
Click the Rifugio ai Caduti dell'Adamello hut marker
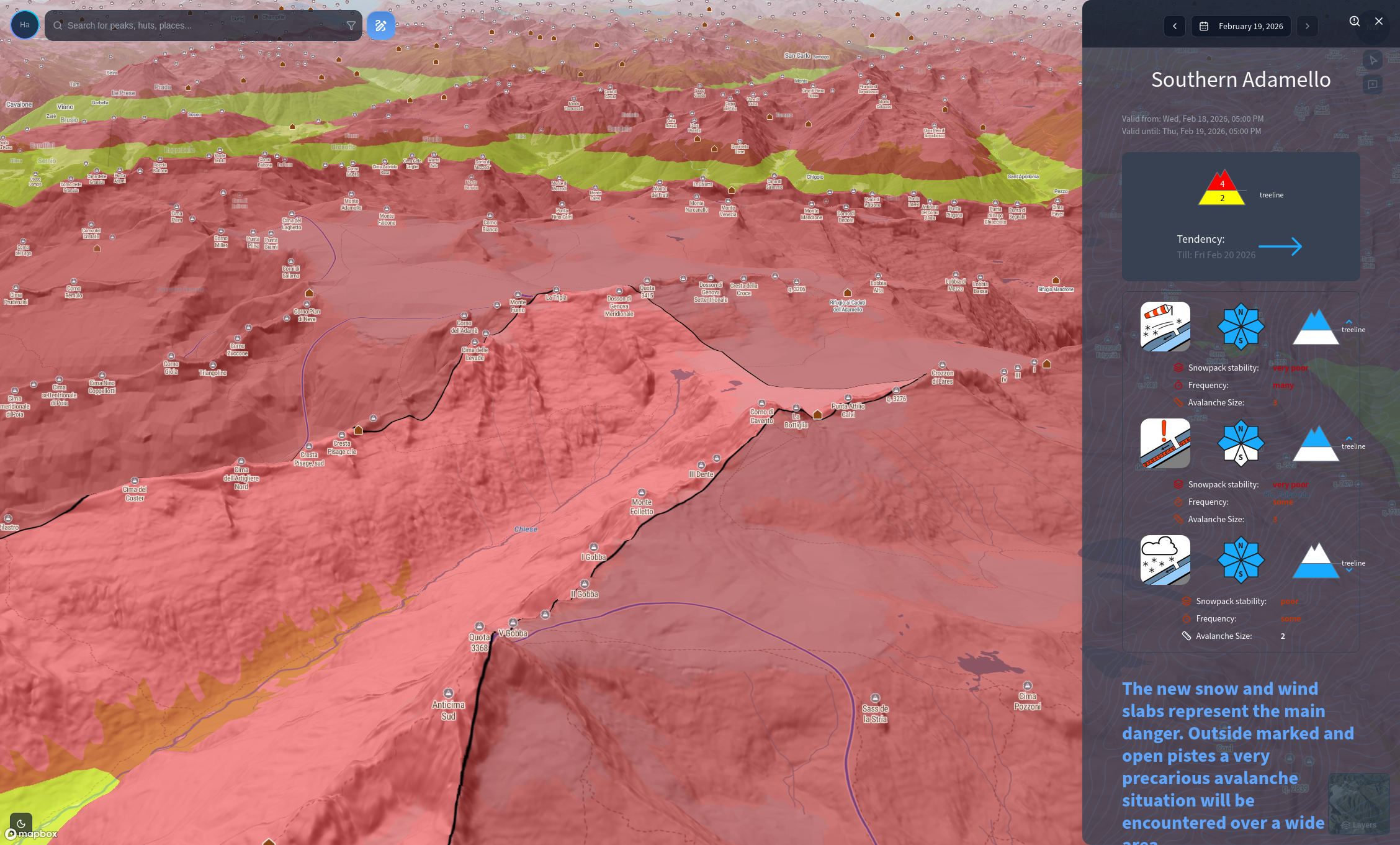pyautogui.click(x=847, y=292)
